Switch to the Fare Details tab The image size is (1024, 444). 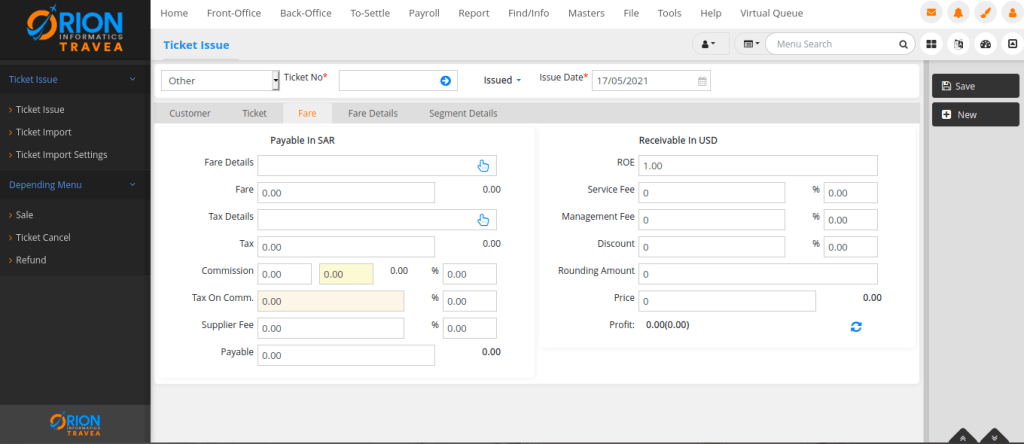tap(373, 113)
